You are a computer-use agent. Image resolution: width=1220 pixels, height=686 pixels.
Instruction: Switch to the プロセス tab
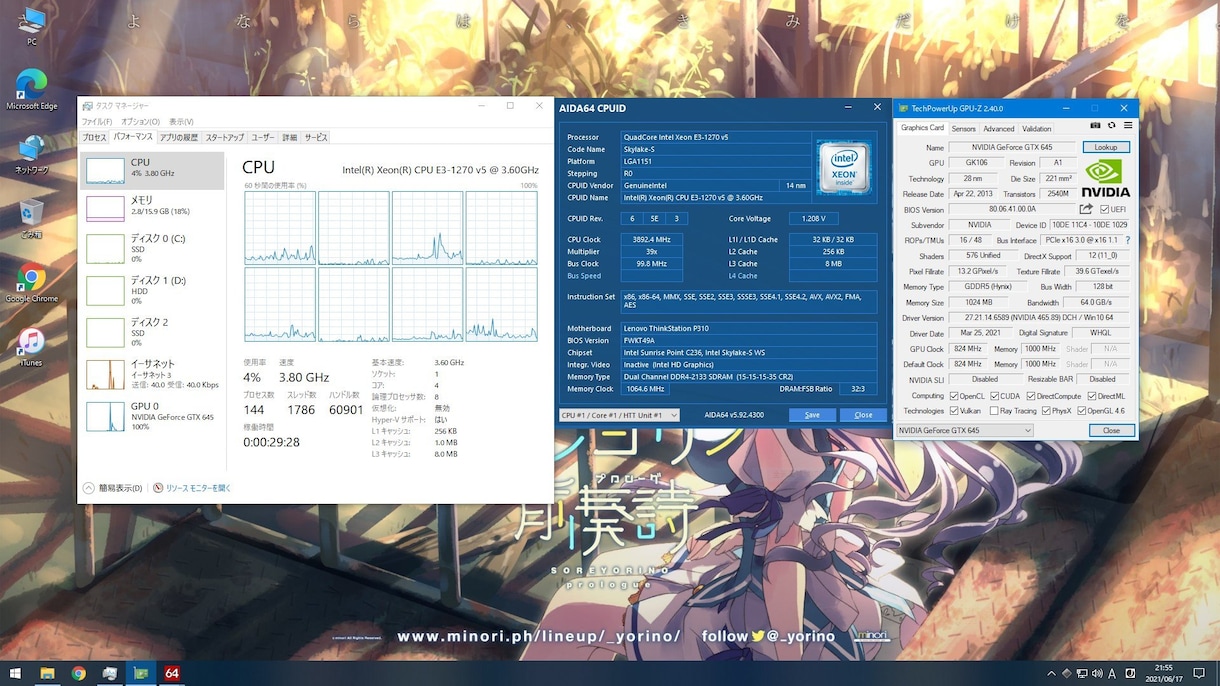pyautogui.click(x=94, y=137)
